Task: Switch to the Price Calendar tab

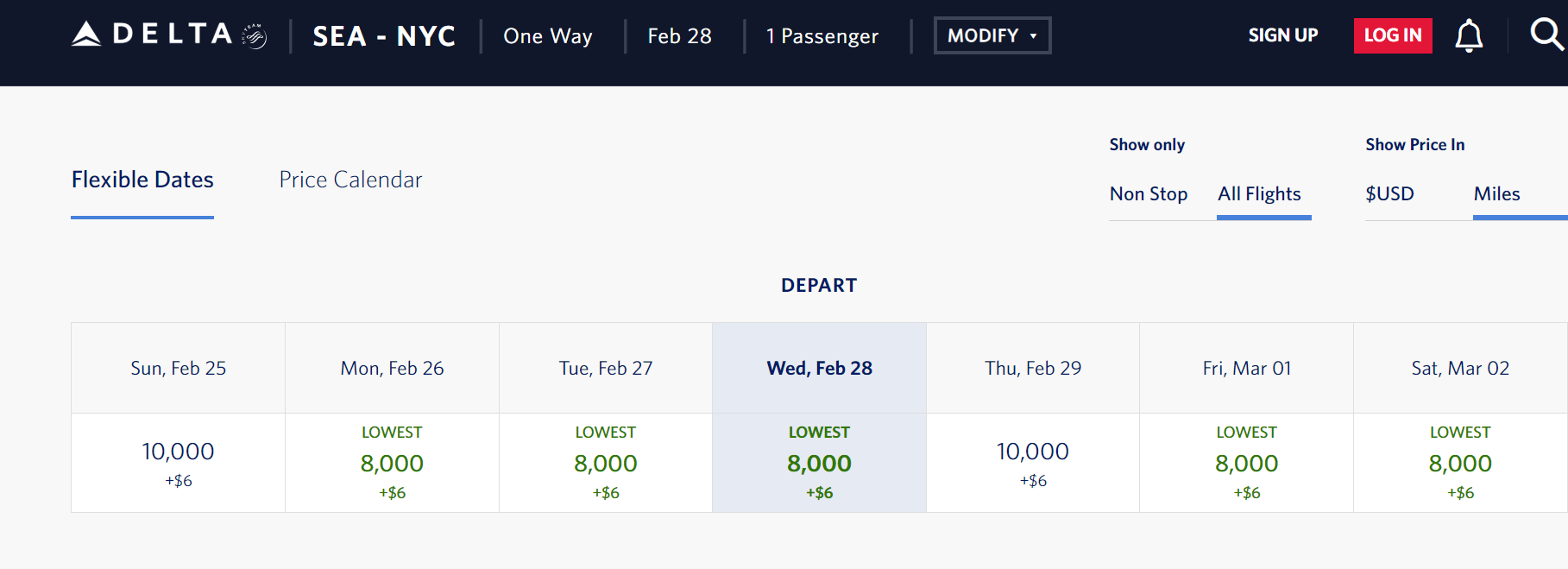Action: pos(350,180)
